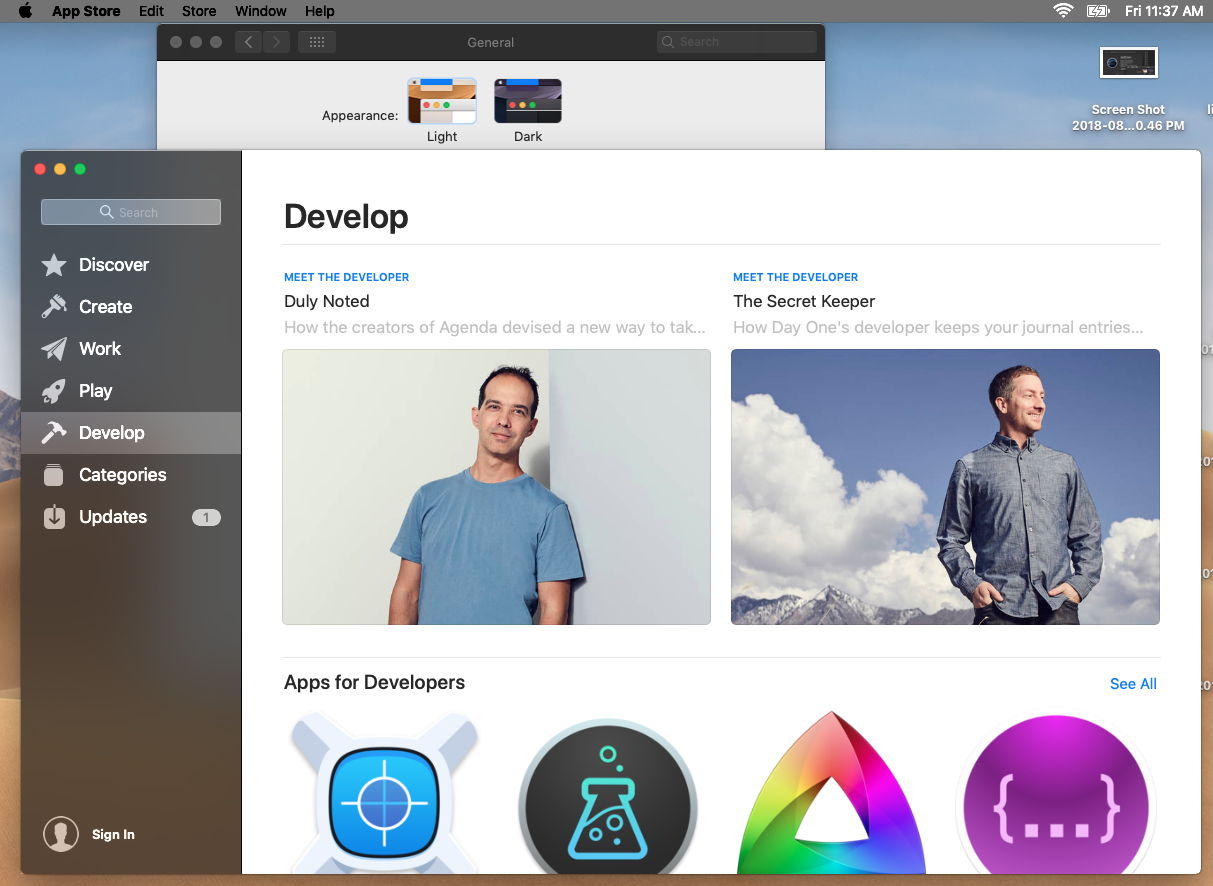The width and height of the screenshot is (1213, 886).
Task: Click See All for Apps for Developers
Action: 1133,684
